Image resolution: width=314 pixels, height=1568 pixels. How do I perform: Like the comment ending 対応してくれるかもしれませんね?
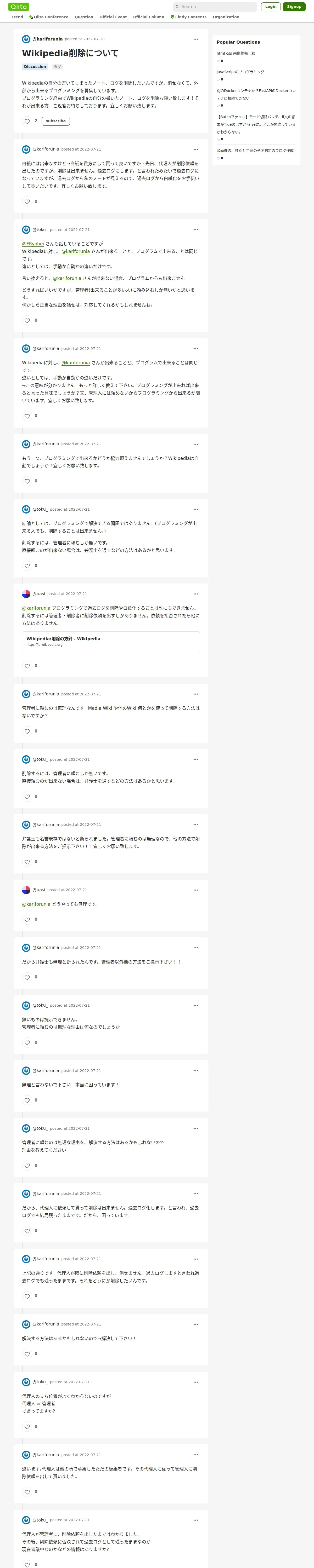point(27,320)
